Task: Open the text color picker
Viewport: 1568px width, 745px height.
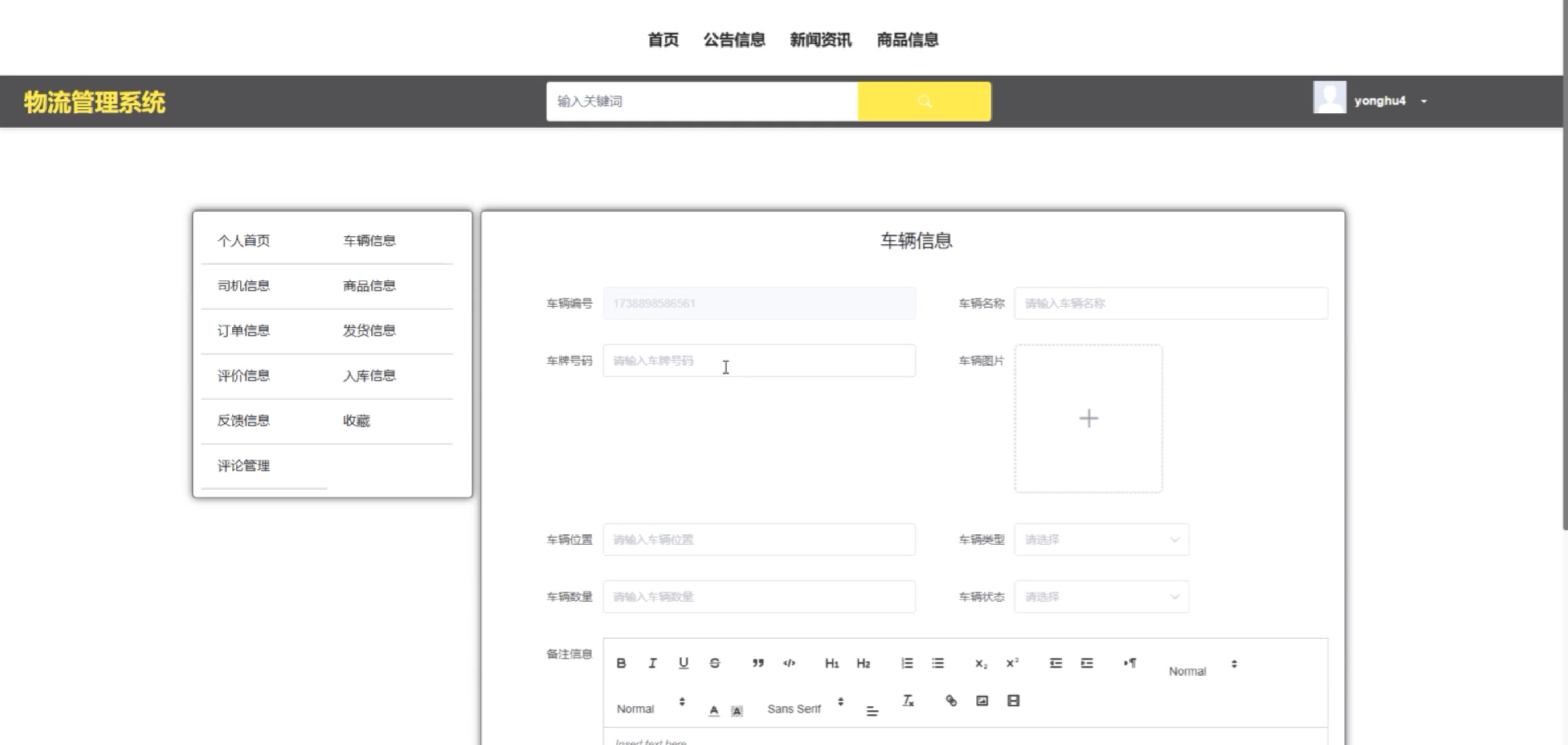Action: (x=713, y=710)
